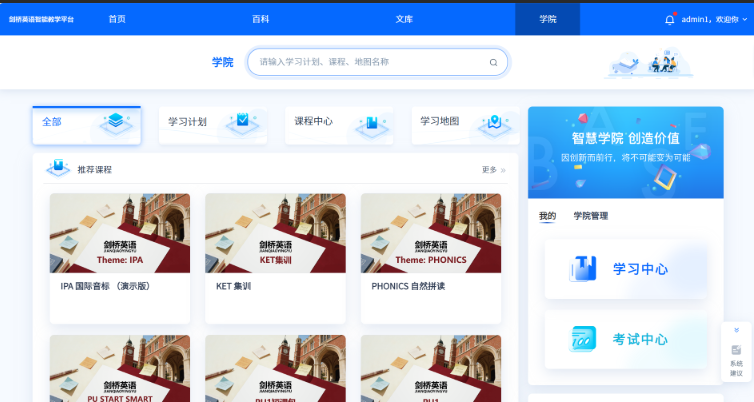Switch to the 学院管理 tab
Screen dimensions: 754x402
591,216
